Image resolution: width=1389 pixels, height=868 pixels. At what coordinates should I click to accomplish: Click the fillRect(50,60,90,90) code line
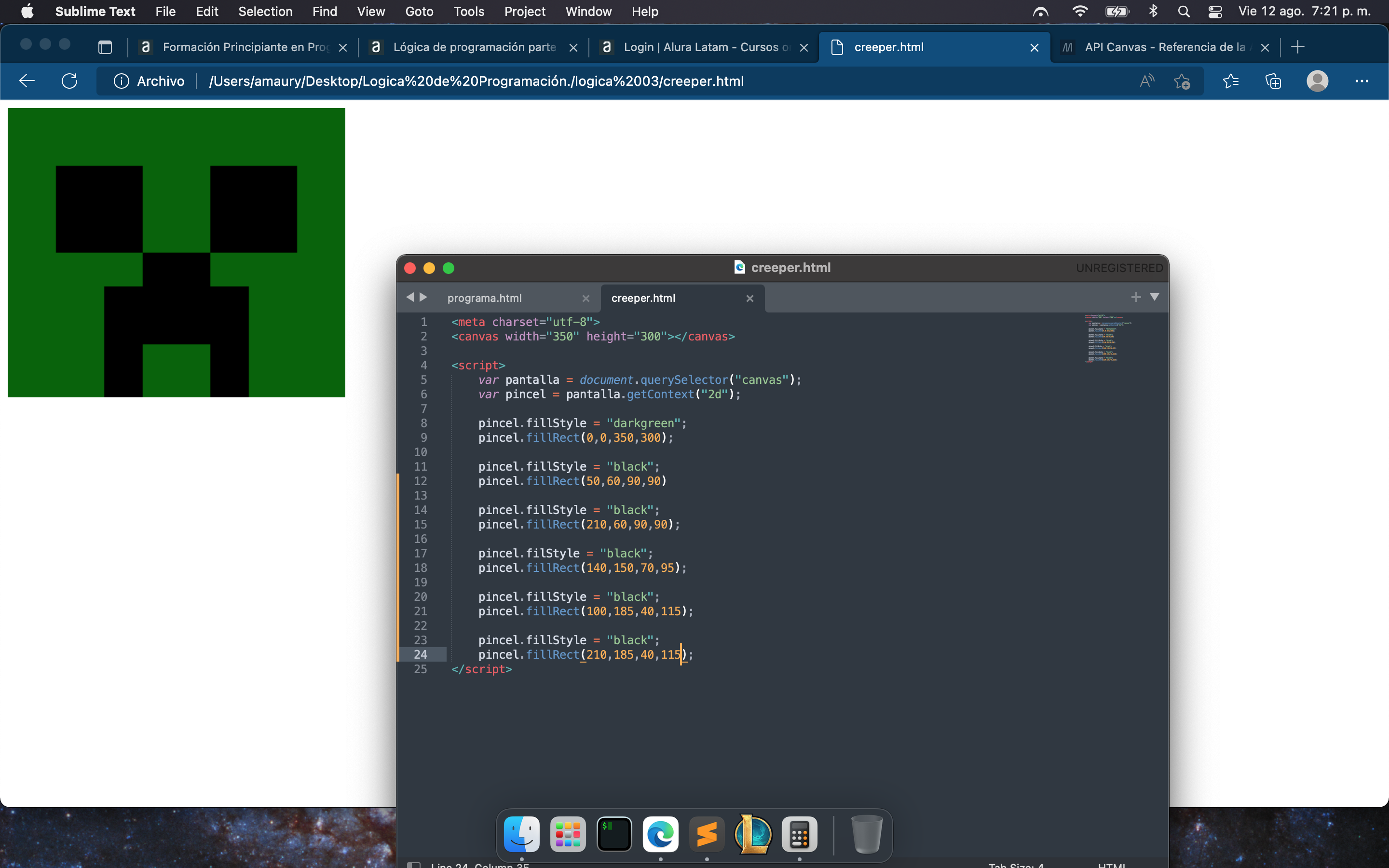point(572,481)
